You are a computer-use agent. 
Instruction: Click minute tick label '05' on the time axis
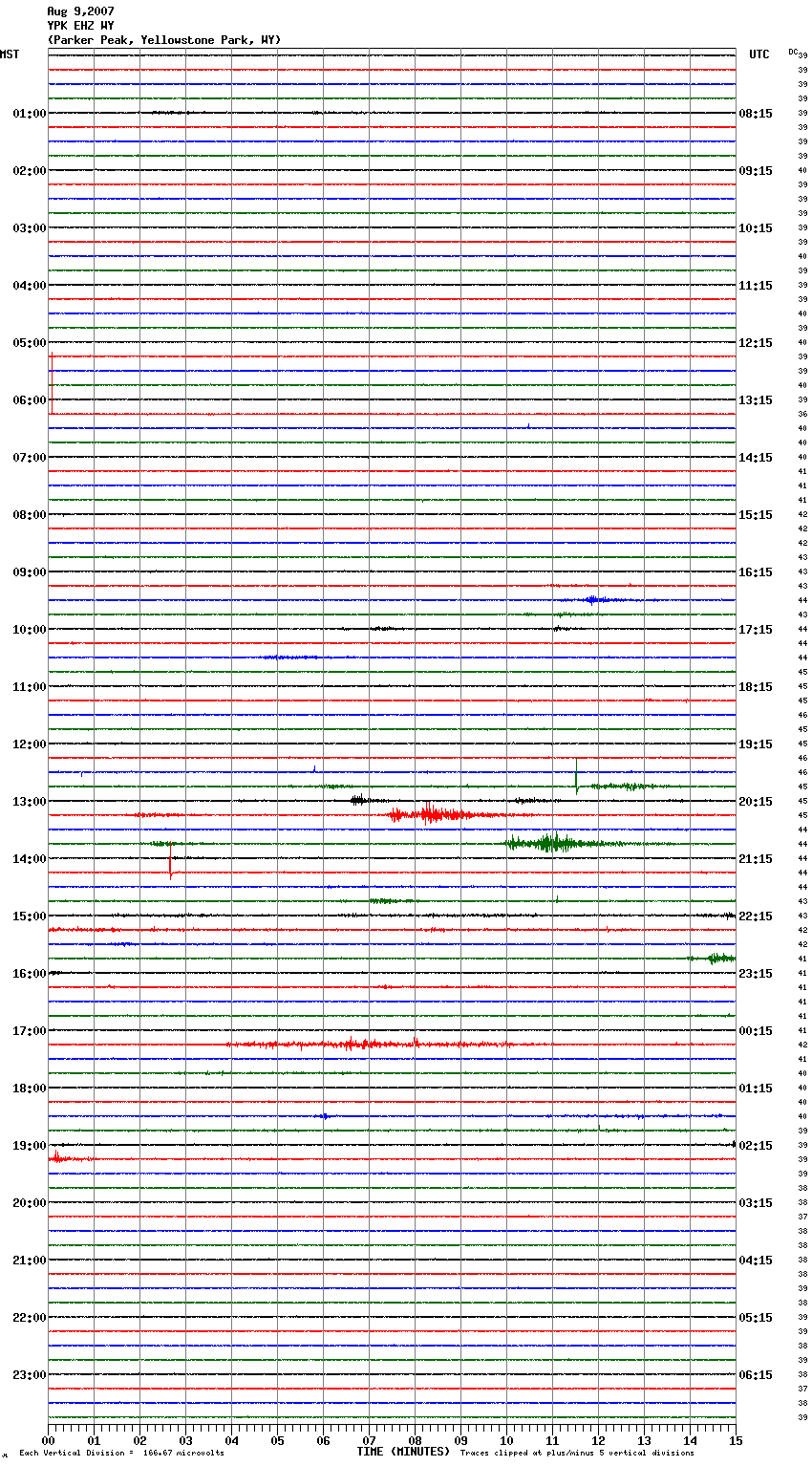277,1440
